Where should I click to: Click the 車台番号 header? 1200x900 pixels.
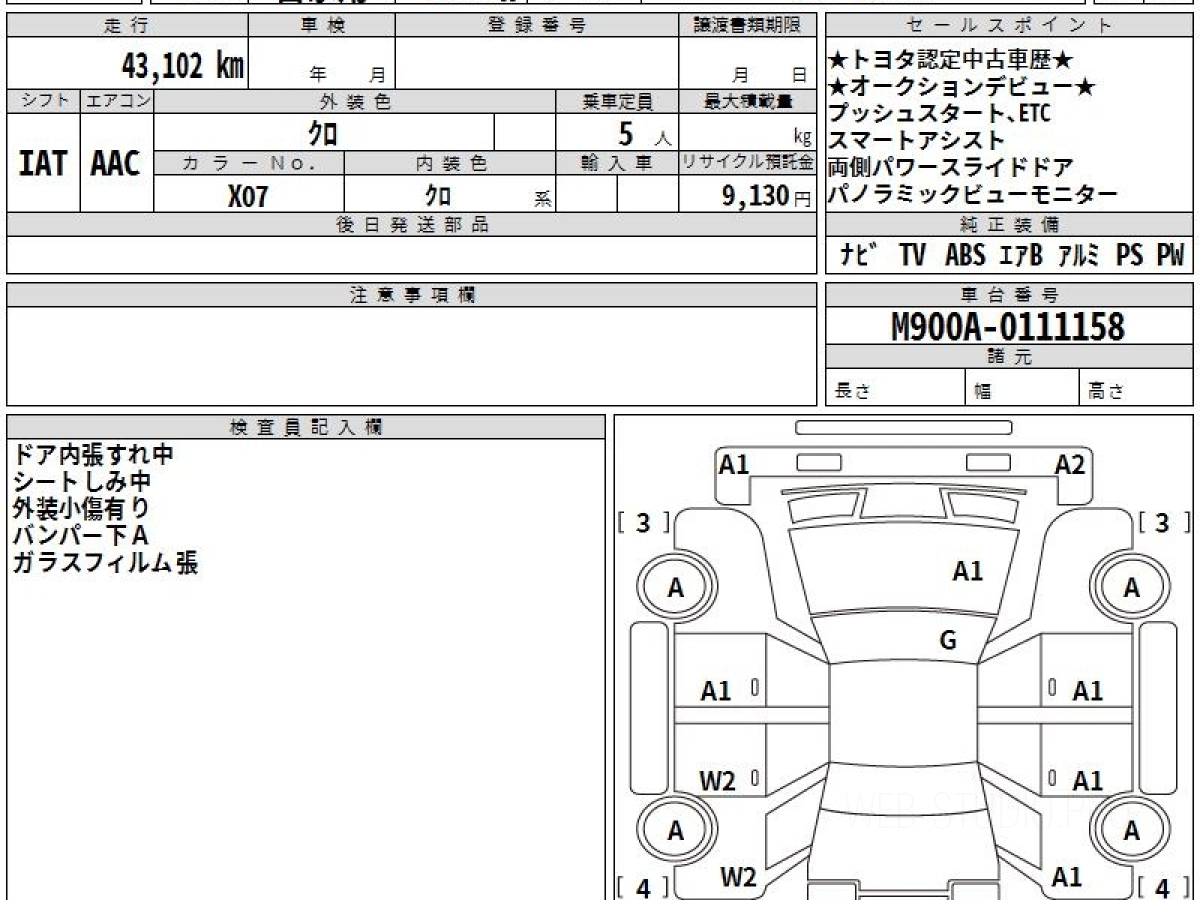tap(1009, 294)
